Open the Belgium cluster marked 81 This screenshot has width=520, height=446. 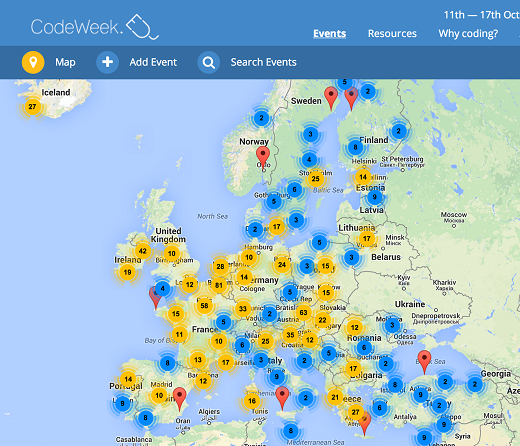[x=219, y=285]
